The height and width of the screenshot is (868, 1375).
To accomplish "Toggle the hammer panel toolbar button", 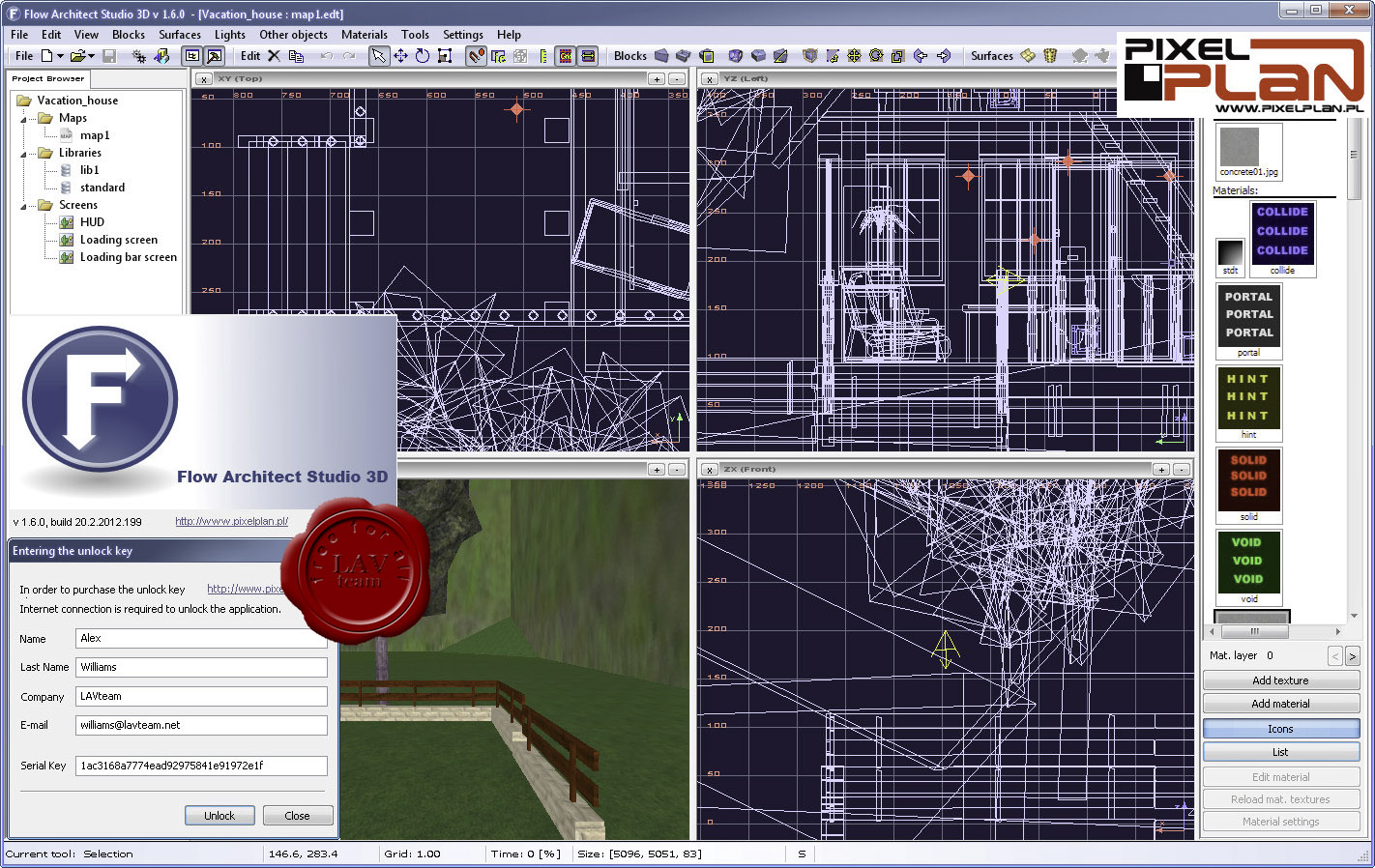I will point(215,56).
